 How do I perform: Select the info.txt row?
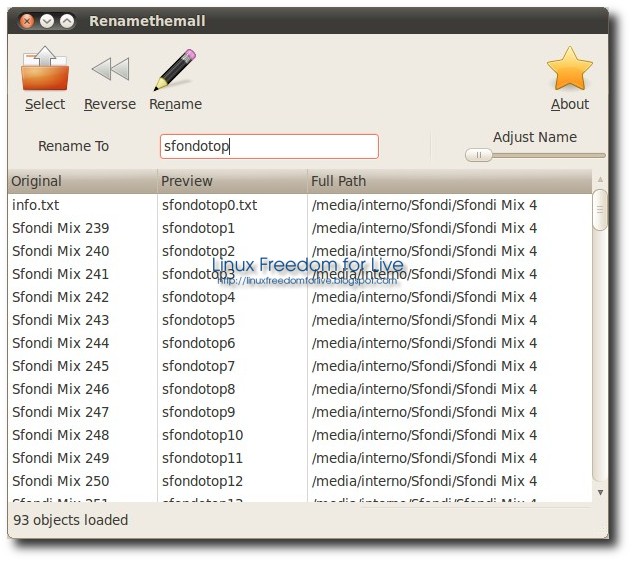click(x=300, y=205)
